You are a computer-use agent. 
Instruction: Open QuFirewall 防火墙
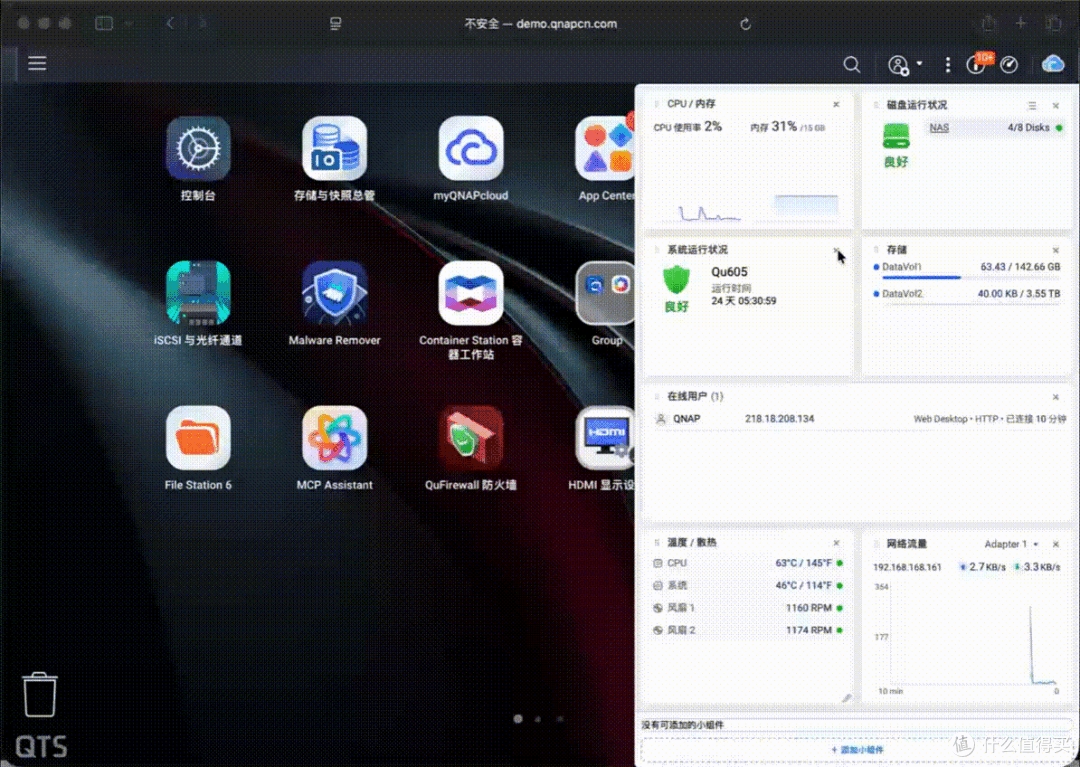(x=471, y=438)
